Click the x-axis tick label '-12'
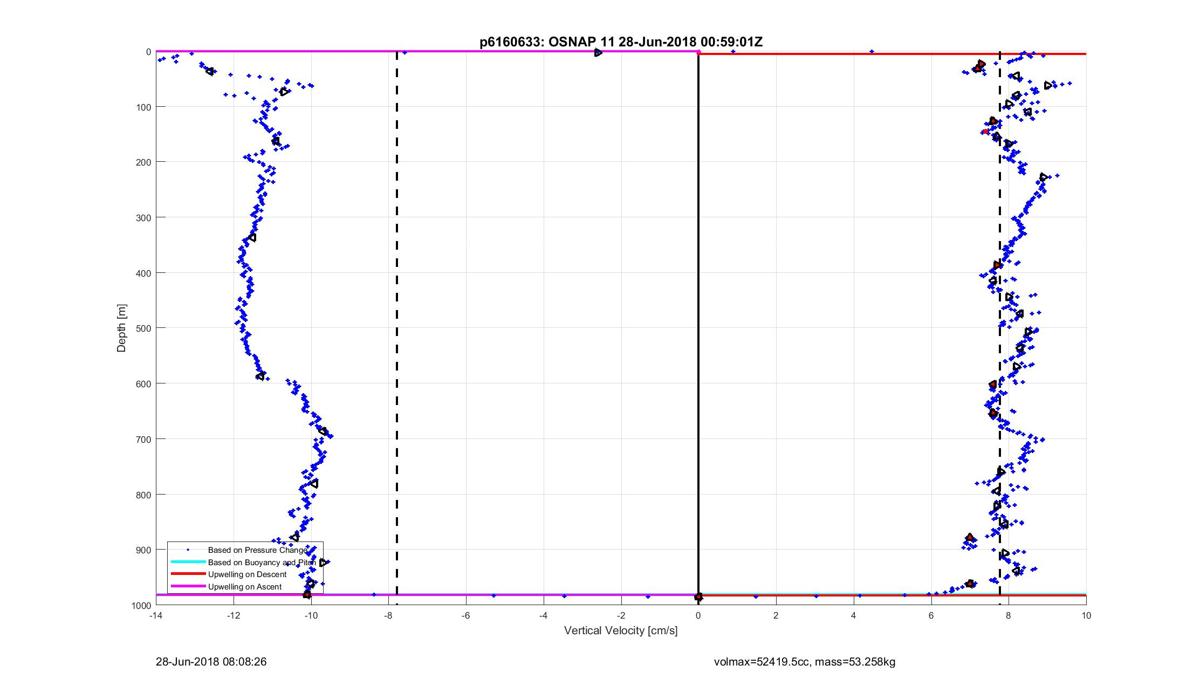Image resolution: width=1200 pixels, height=681 pixels. tap(233, 615)
